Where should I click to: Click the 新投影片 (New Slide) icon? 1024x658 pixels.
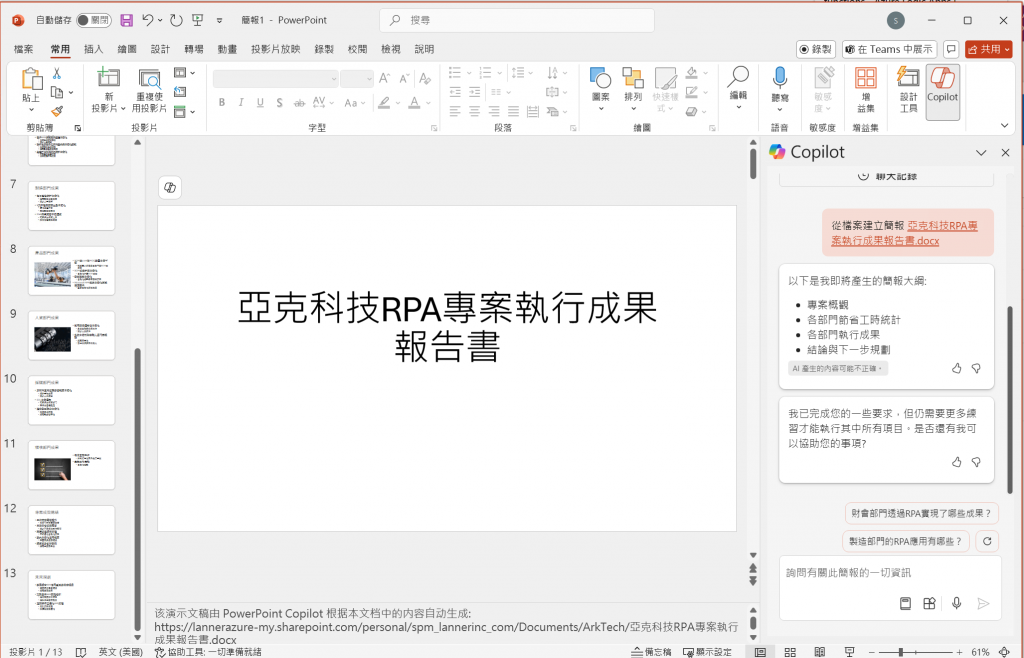[108, 78]
